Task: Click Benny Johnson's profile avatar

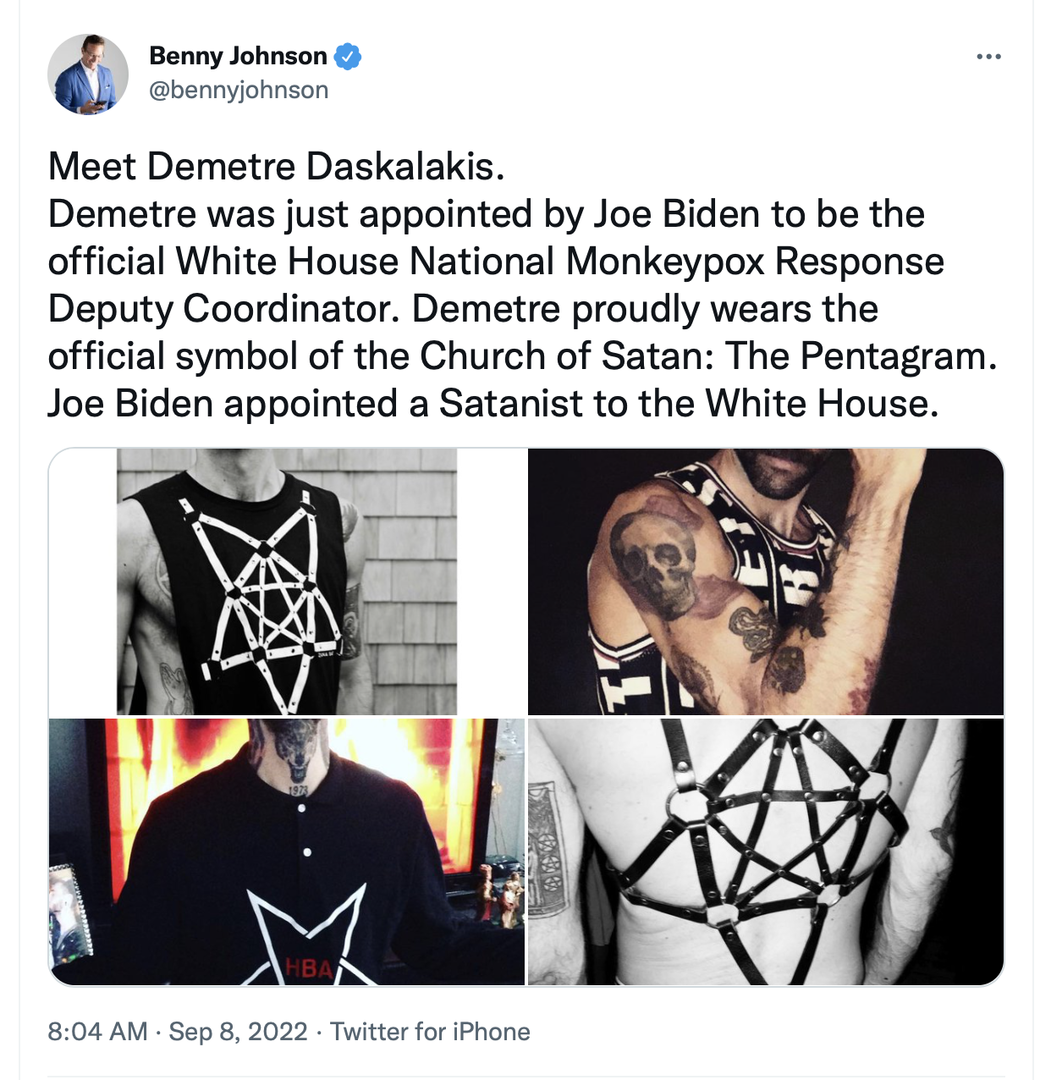Action: pyautogui.click(x=88, y=74)
